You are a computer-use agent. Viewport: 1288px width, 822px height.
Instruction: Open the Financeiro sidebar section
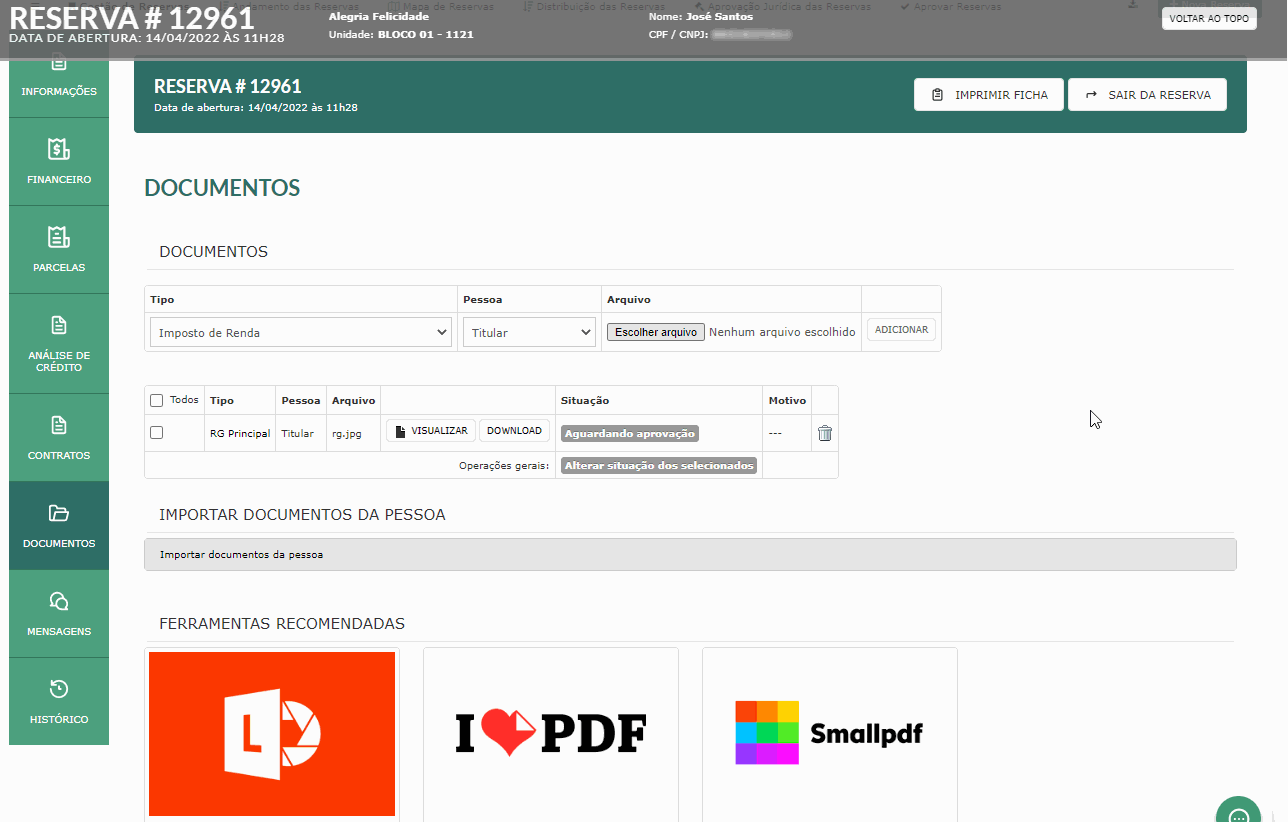(59, 162)
